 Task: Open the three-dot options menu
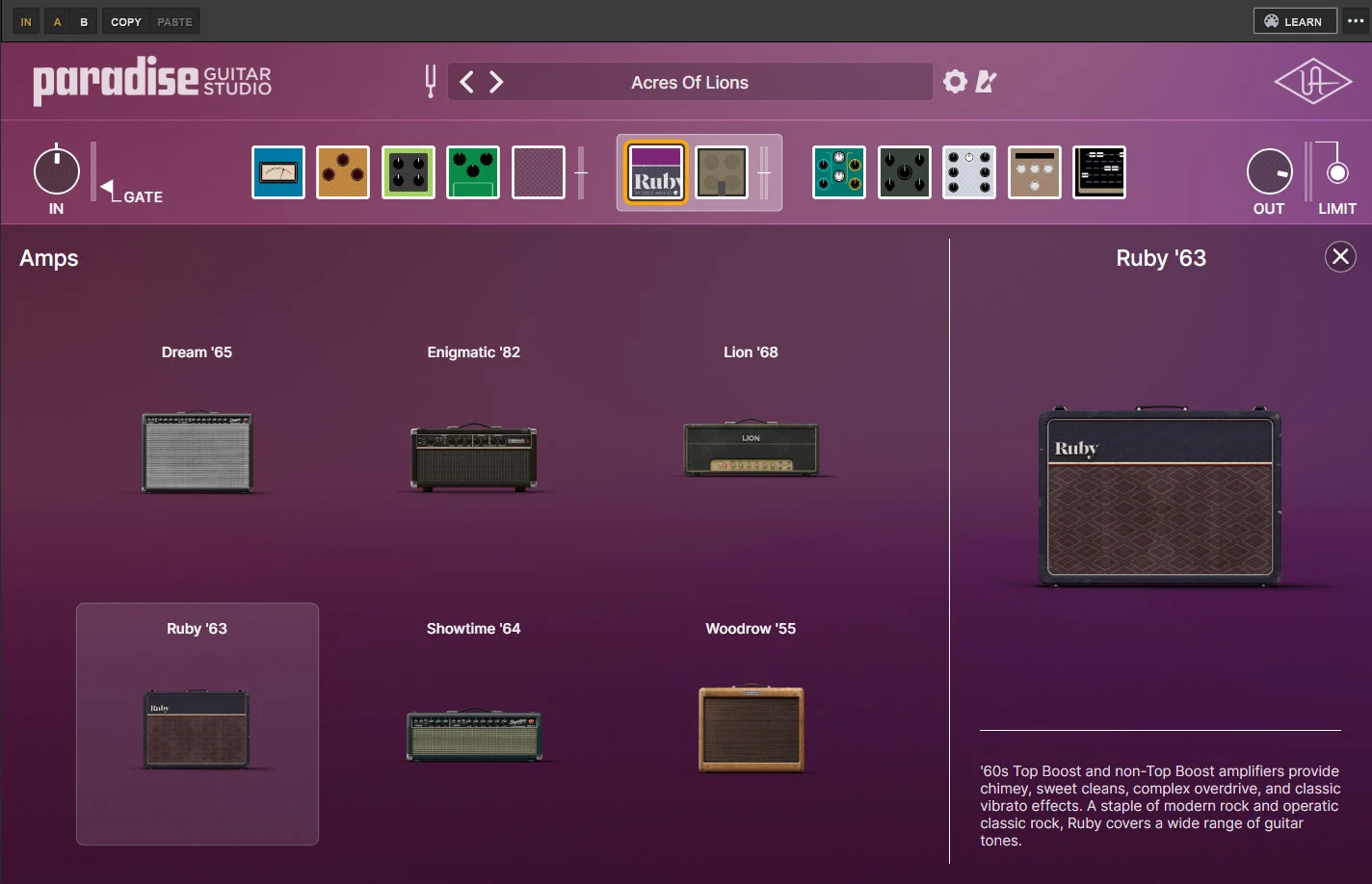pos(1356,21)
